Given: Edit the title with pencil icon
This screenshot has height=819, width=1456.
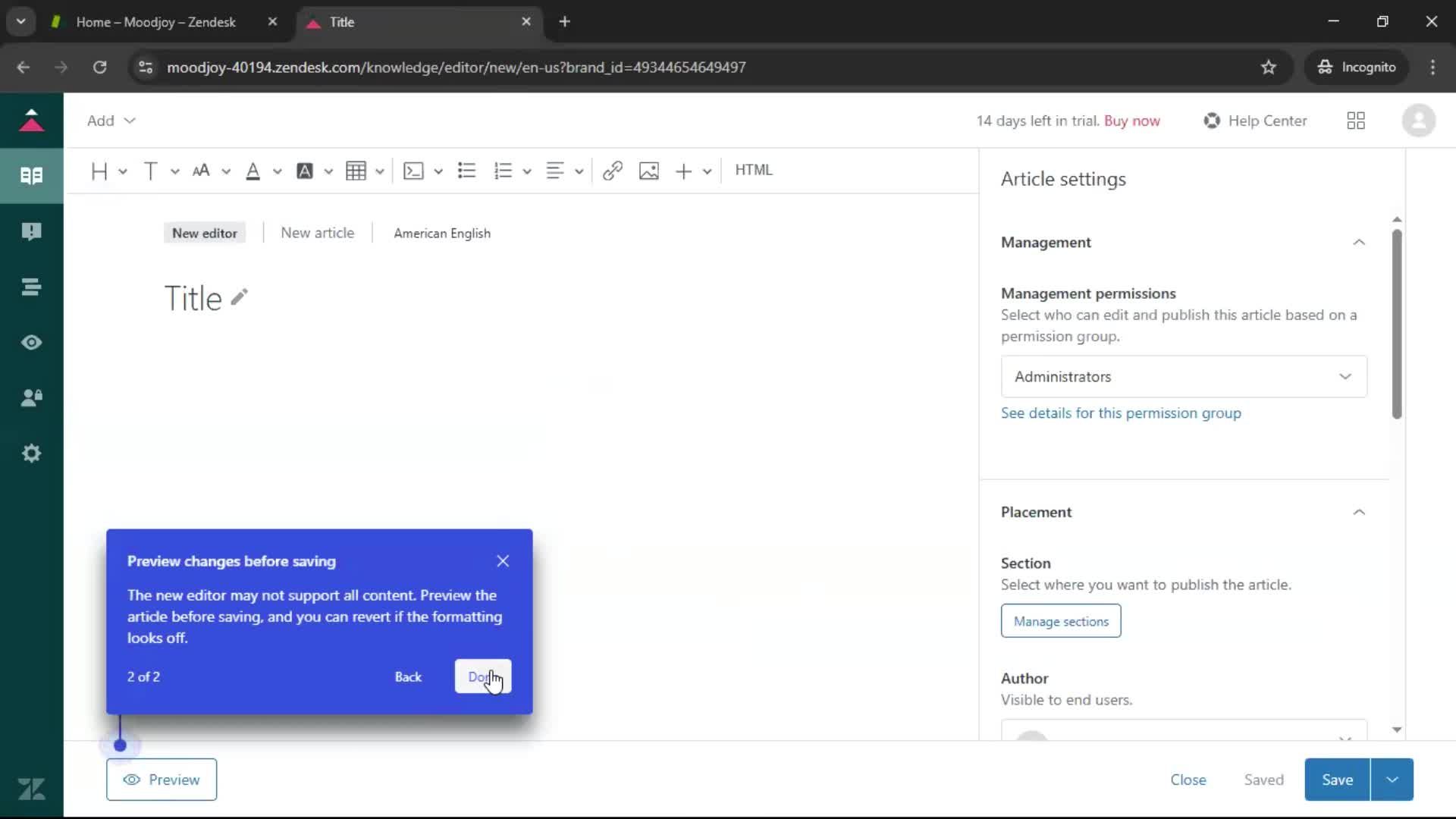Looking at the screenshot, I should coord(240,297).
